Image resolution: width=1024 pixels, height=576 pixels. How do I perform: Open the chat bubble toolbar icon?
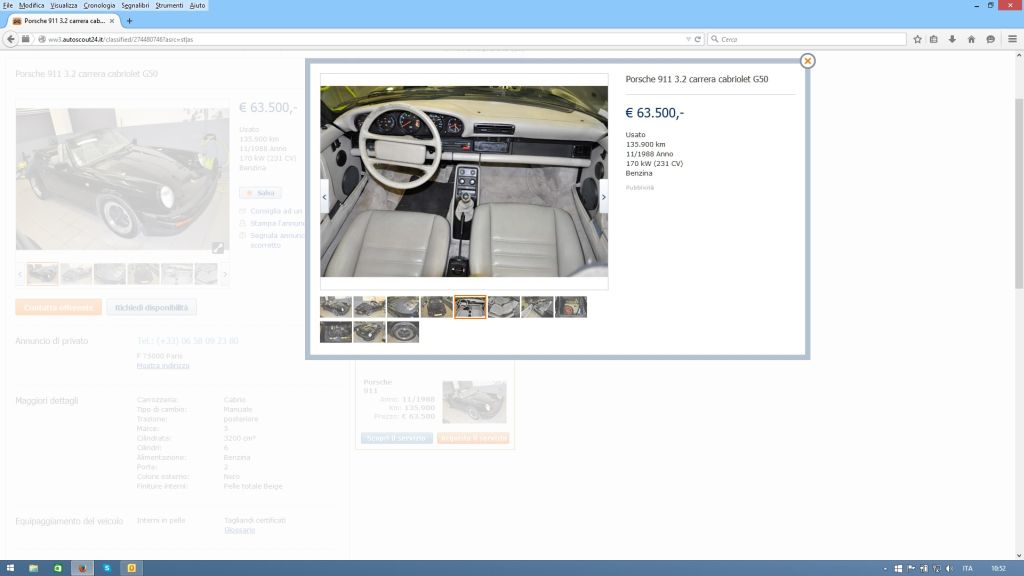(x=991, y=39)
